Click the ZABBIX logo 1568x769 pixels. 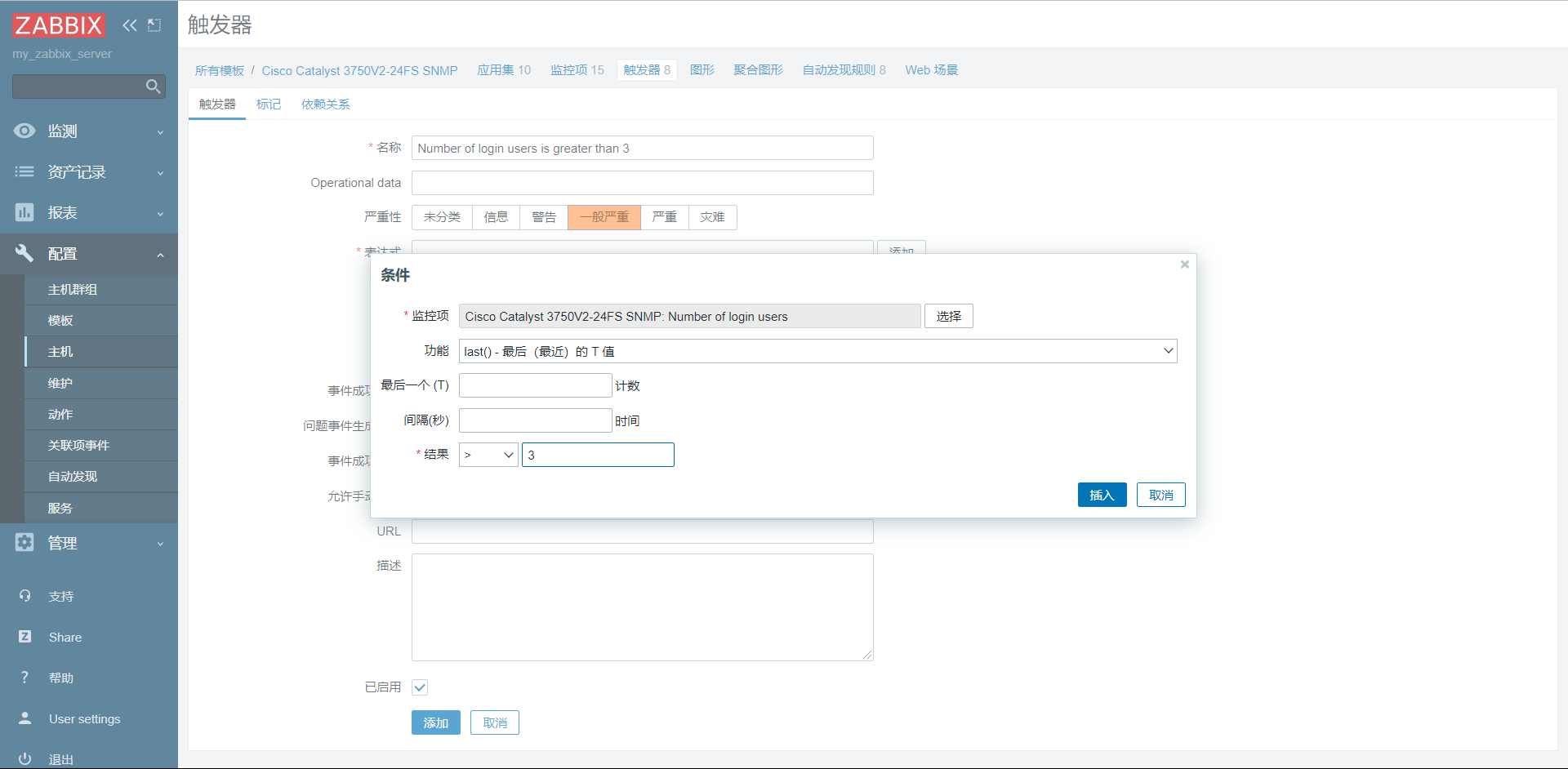click(59, 25)
